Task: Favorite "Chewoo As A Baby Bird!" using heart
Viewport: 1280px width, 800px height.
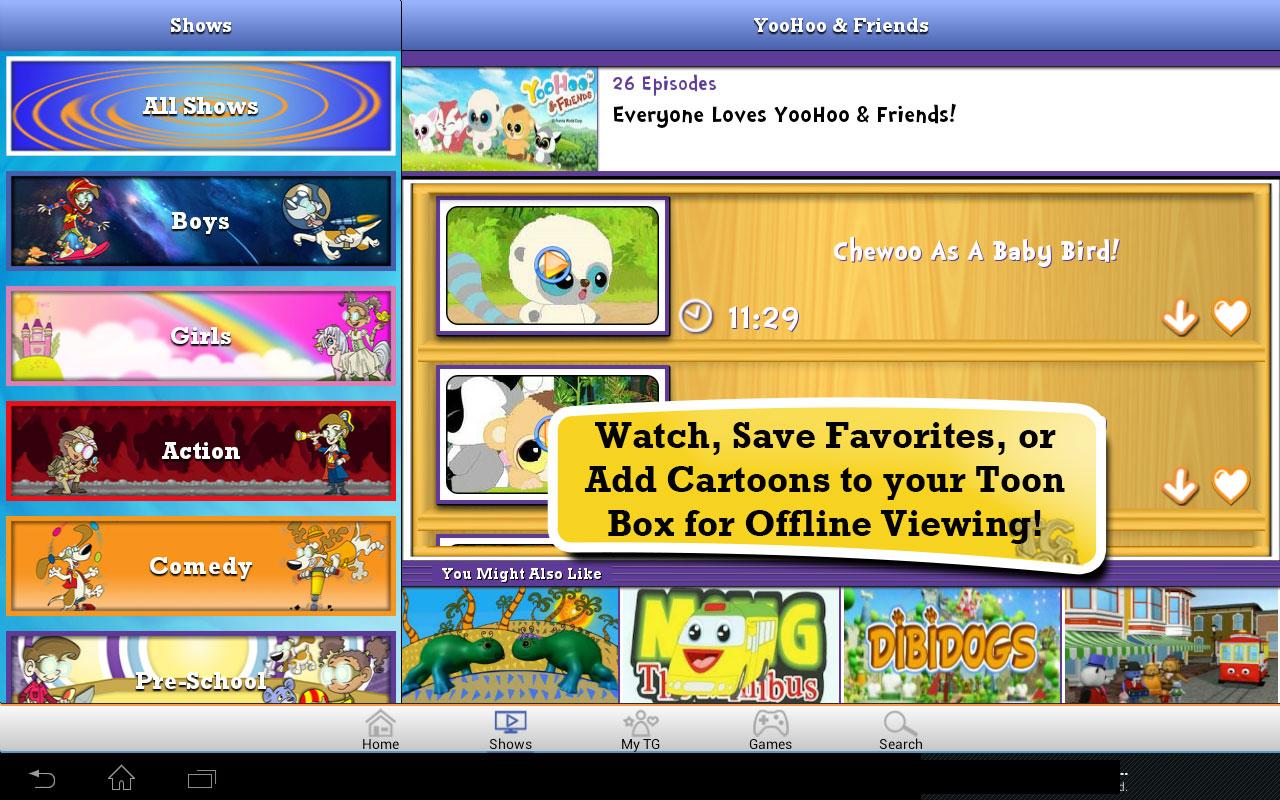Action: [1232, 318]
